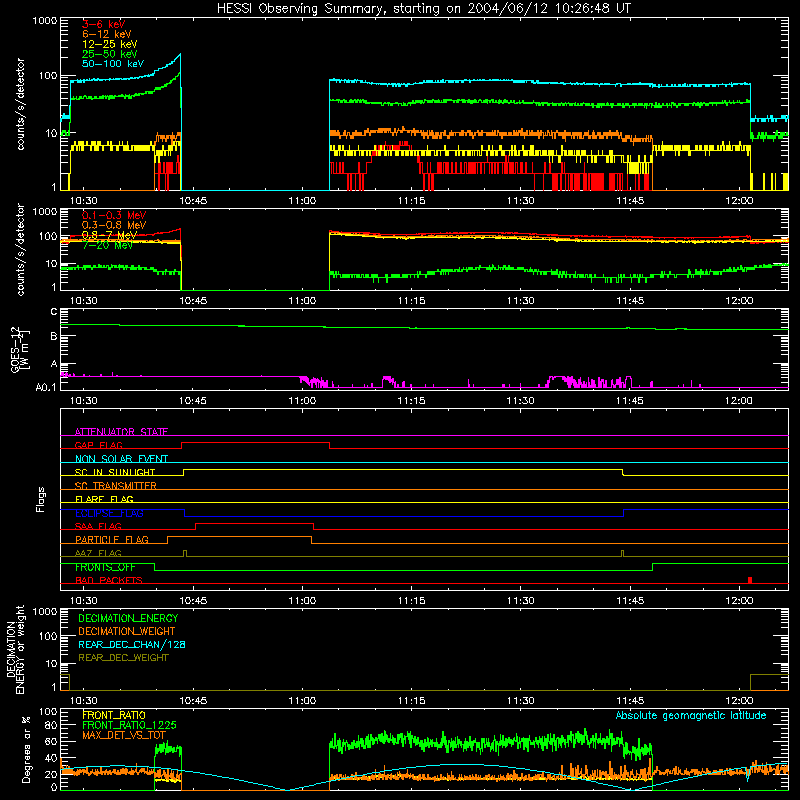800x800 pixels.
Task: Select the NON_SOLAR_EVENT flag label
Action: click(x=121, y=459)
